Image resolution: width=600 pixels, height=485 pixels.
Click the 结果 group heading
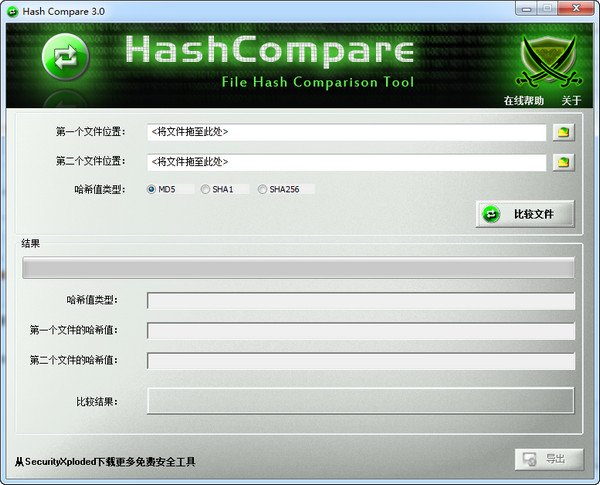tap(31, 243)
